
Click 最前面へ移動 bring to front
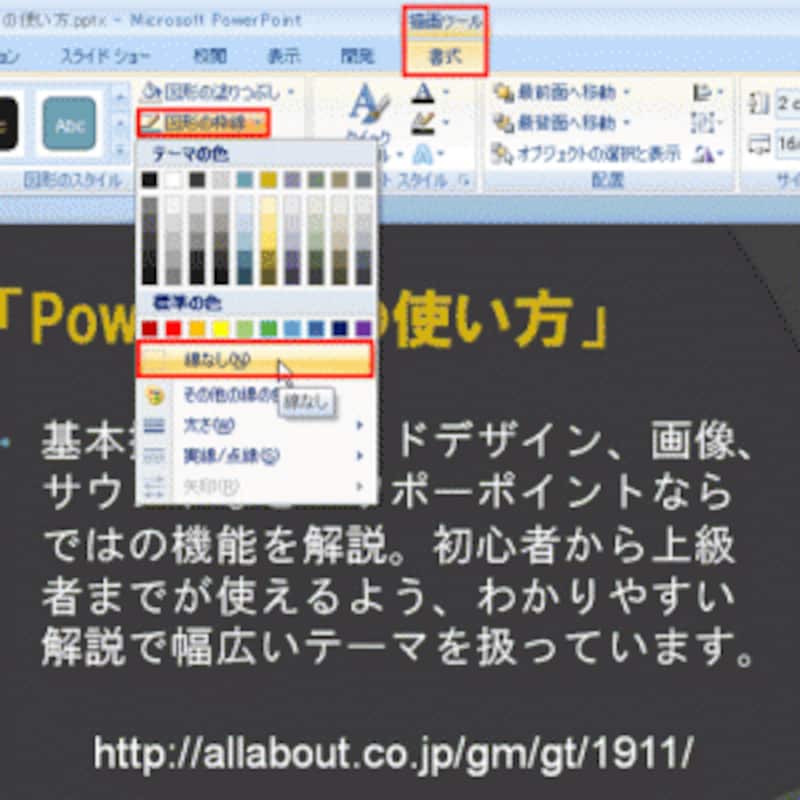[x=561, y=93]
